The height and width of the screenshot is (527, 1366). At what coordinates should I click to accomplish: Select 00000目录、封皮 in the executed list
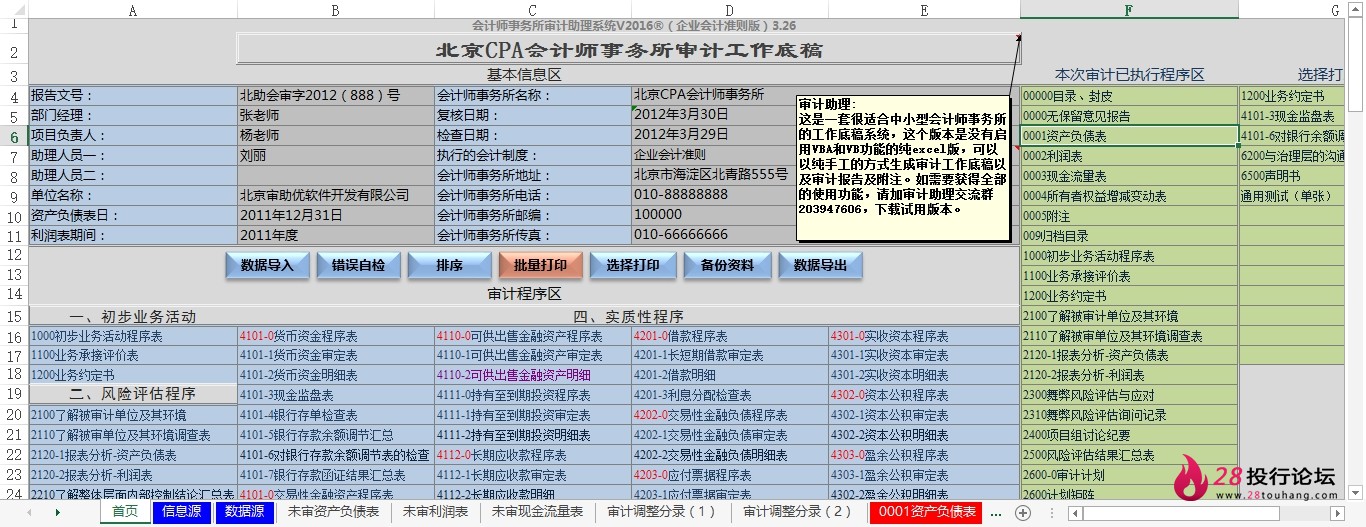[1129, 96]
